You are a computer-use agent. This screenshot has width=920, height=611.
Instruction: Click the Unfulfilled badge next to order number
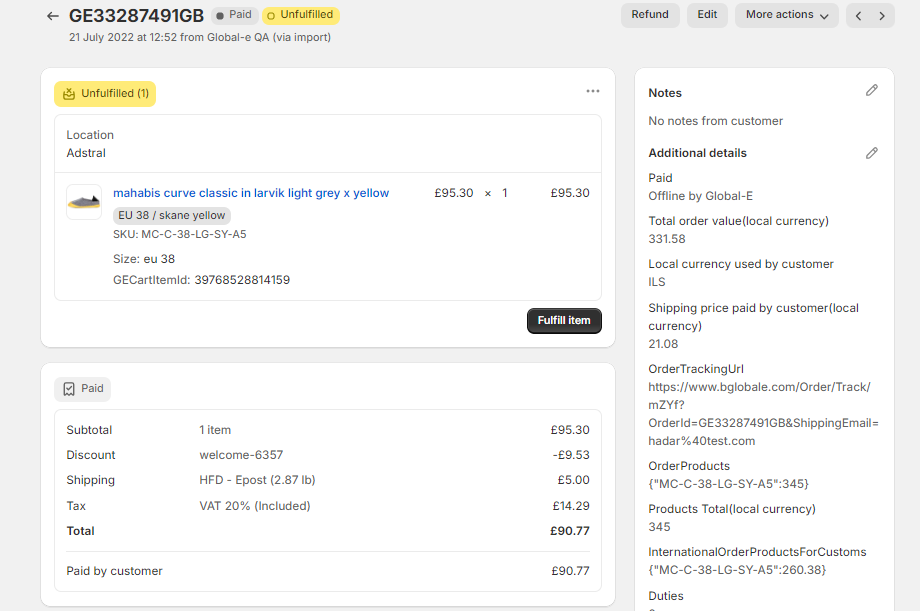(299, 15)
